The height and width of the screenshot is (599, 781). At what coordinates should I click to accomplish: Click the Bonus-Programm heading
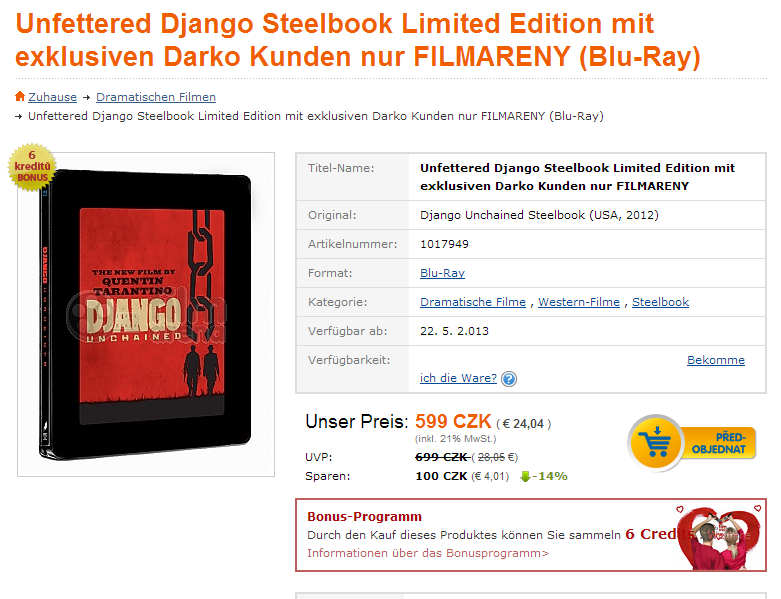(364, 516)
